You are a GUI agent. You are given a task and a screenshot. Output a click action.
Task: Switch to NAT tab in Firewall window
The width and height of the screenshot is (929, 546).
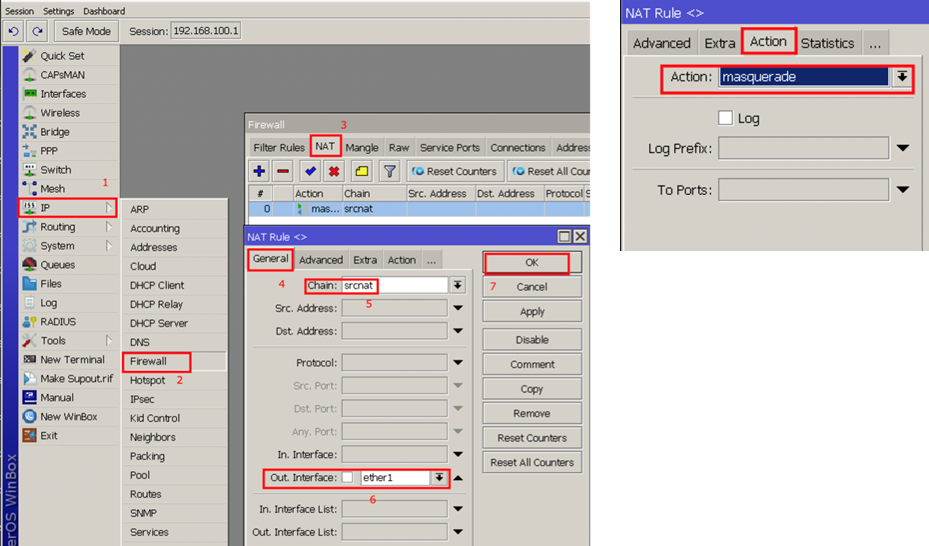325,146
